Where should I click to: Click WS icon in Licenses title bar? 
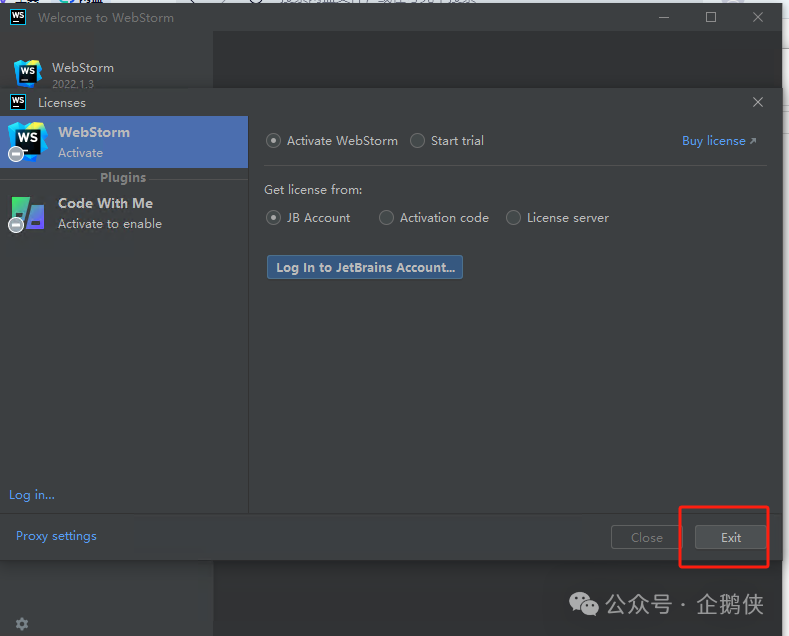18,102
